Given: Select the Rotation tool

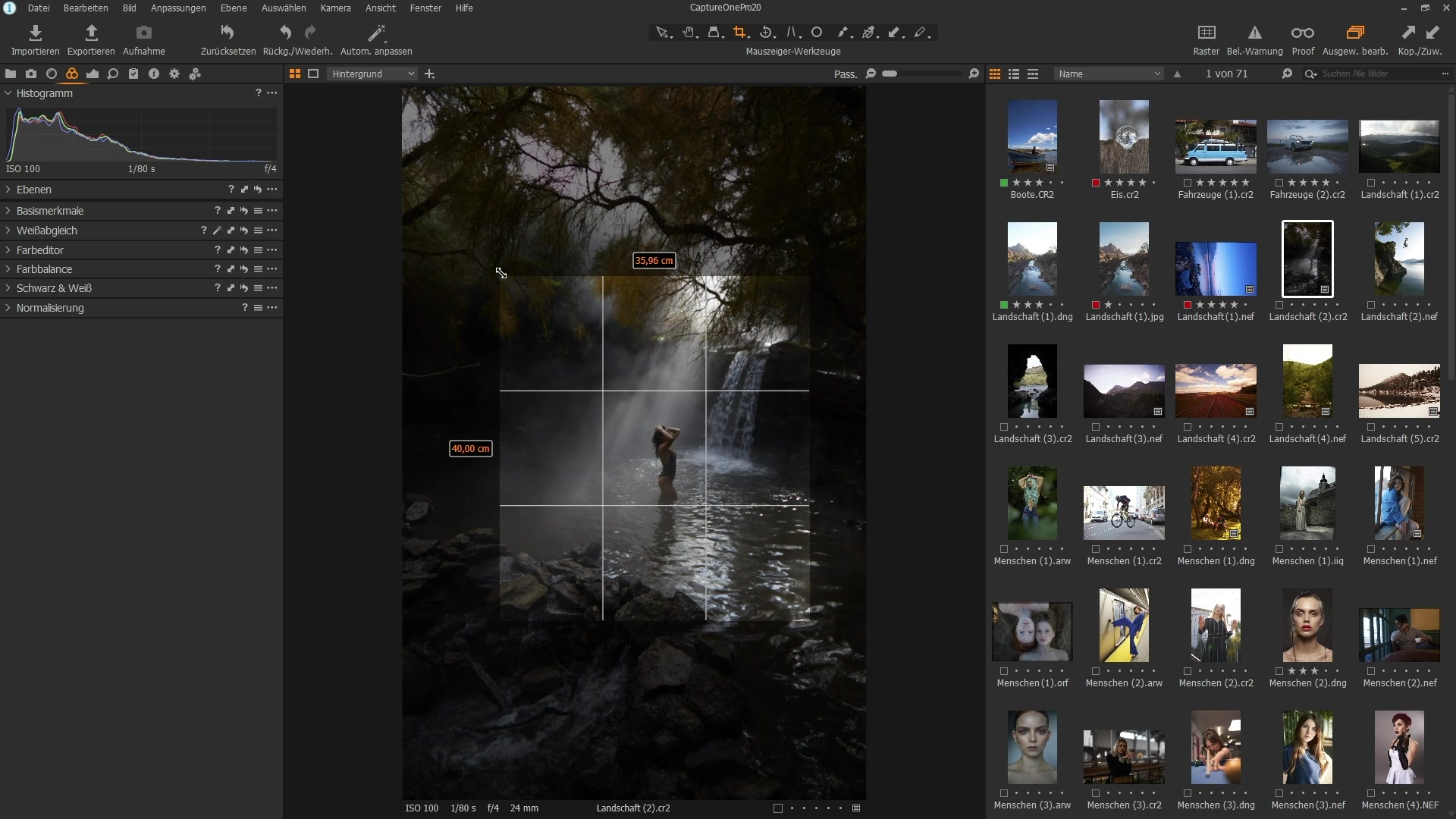Looking at the screenshot, I should [x=765, y=33].
